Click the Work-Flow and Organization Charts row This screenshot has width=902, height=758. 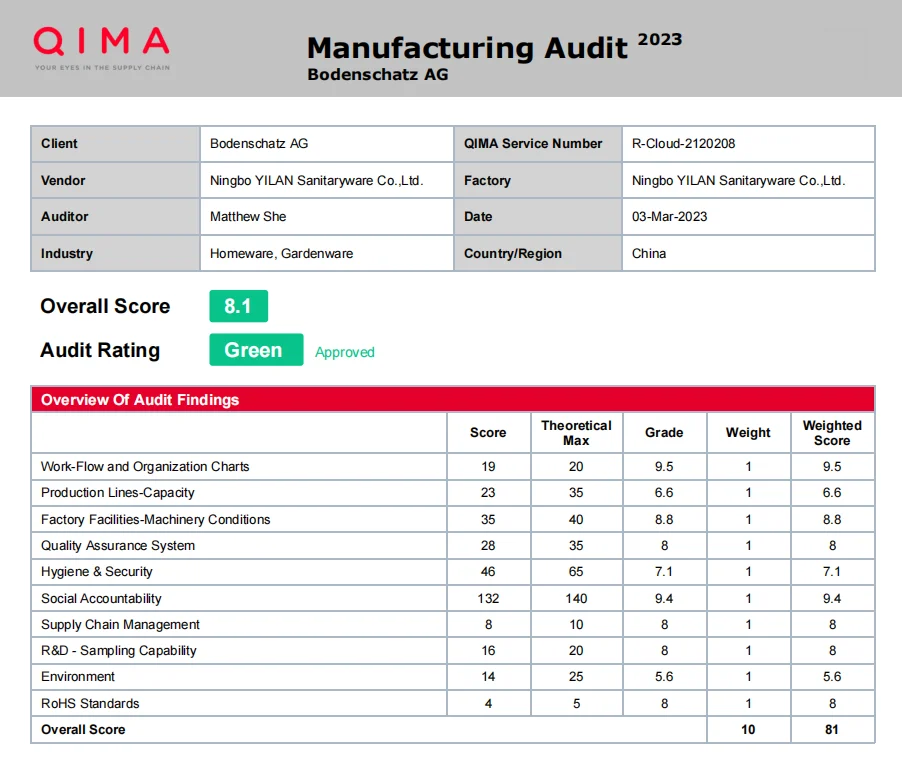click(145, 466)
